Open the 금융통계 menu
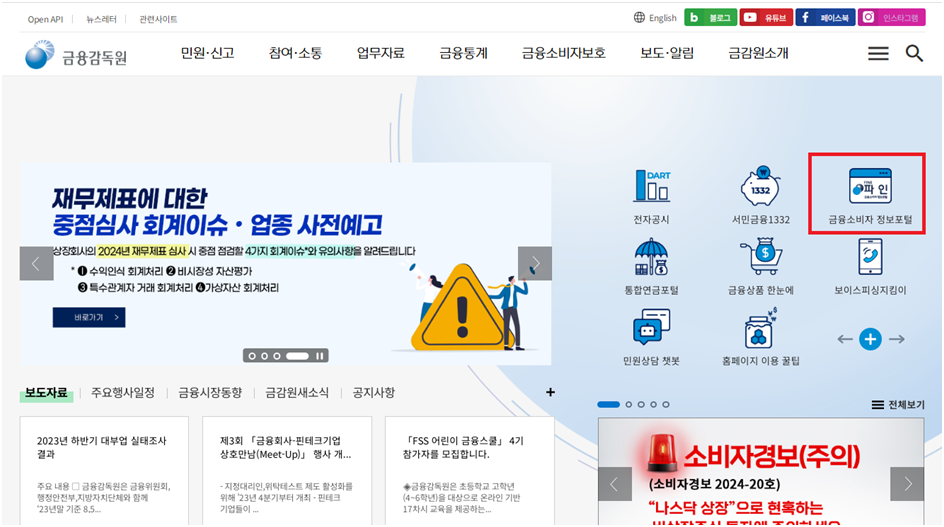944x527 pixels. pos(463,53)
